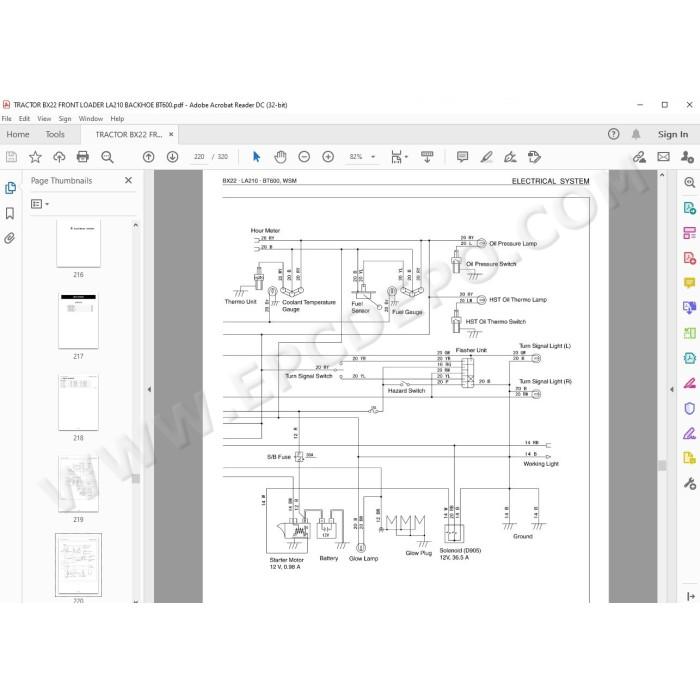Switch to the Tools tab

55,134
